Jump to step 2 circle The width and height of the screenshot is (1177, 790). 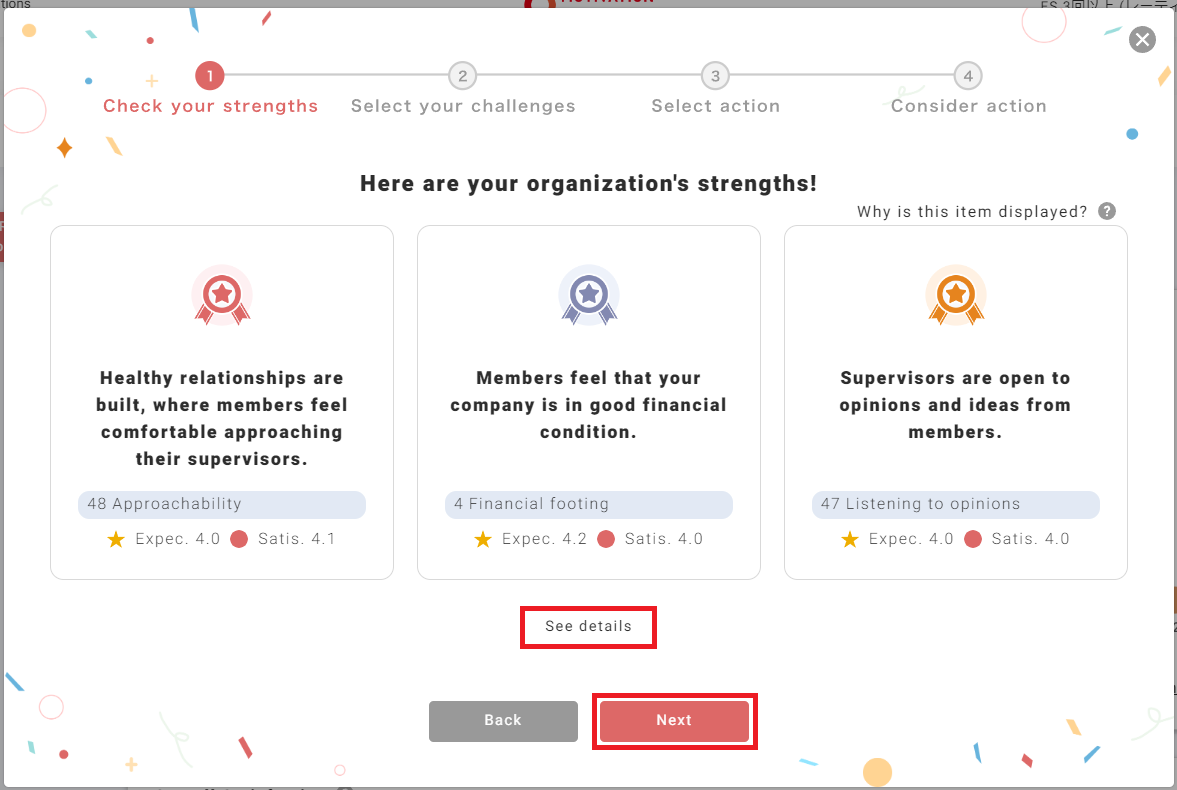click(x=462, y=75)
